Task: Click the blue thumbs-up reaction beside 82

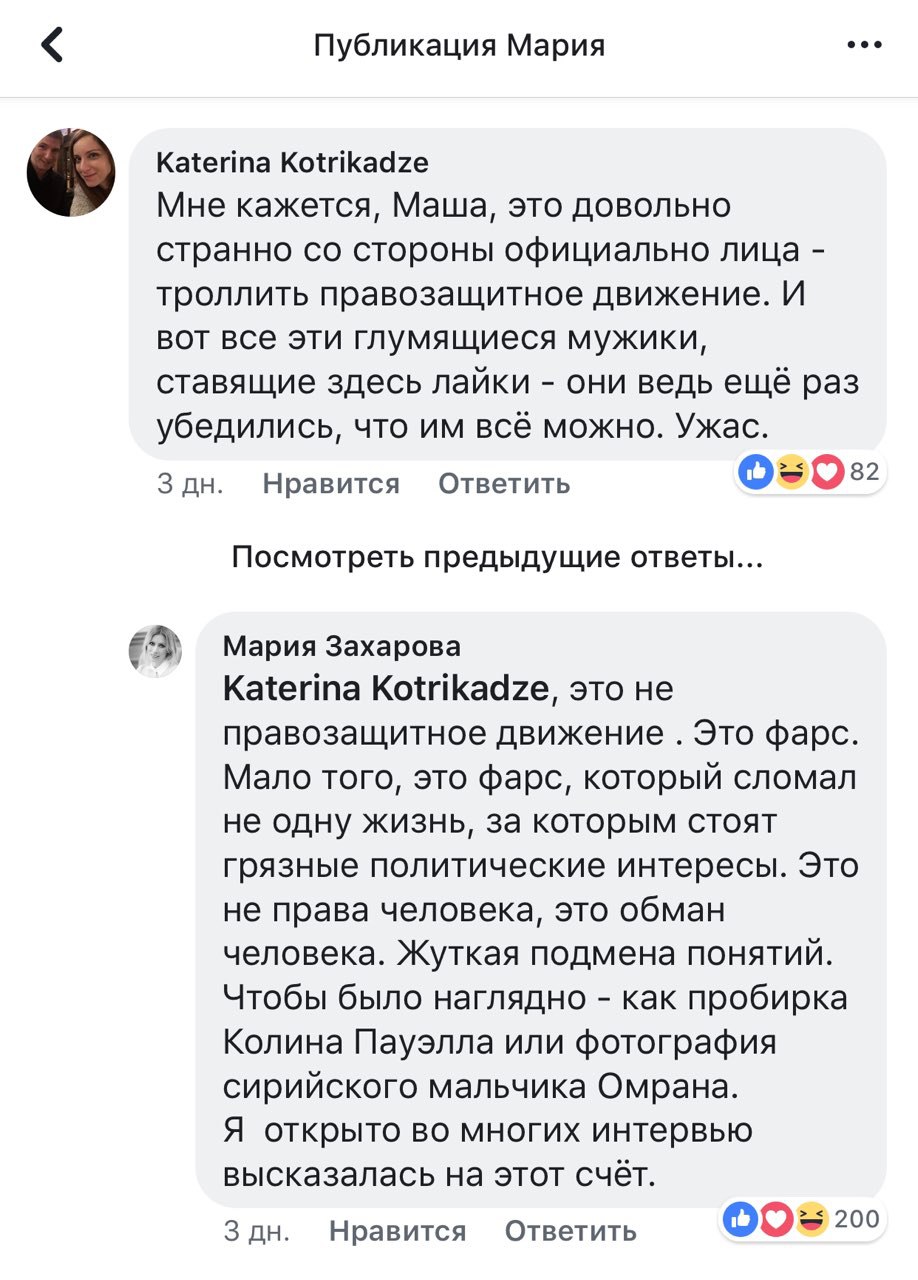Action: (757, 472)
